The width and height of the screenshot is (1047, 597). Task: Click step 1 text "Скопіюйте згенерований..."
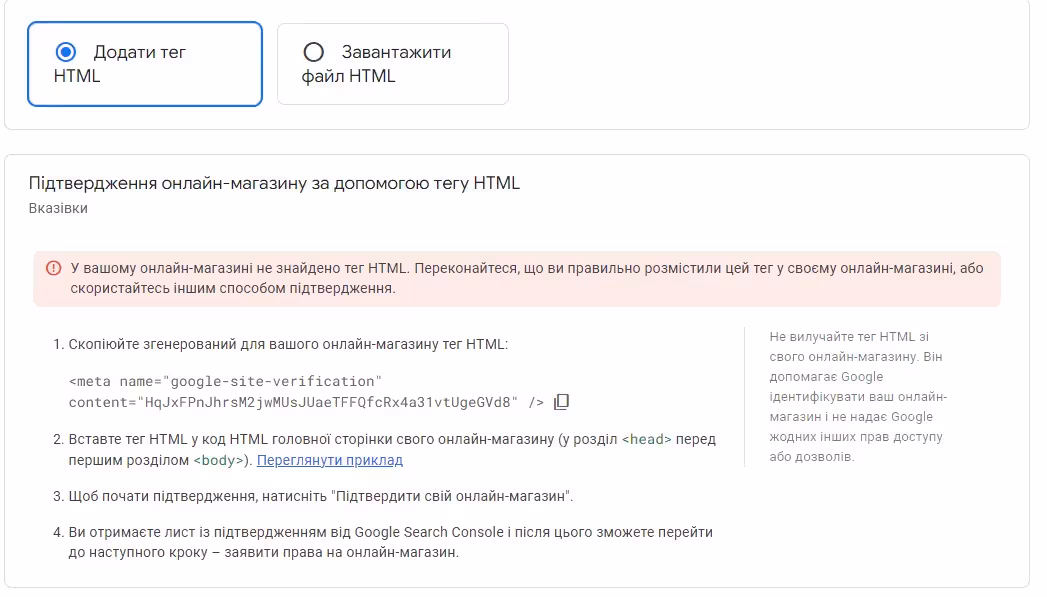(x=288, y=345)
